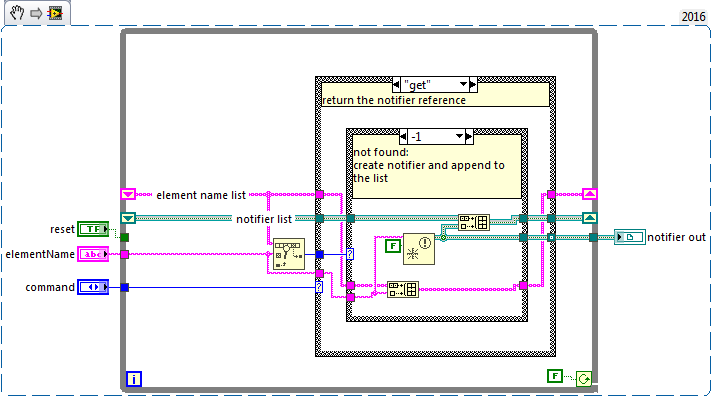Click the hand drag snippet icon
Screen dimensions: 712x397
(x=17, y=12)
